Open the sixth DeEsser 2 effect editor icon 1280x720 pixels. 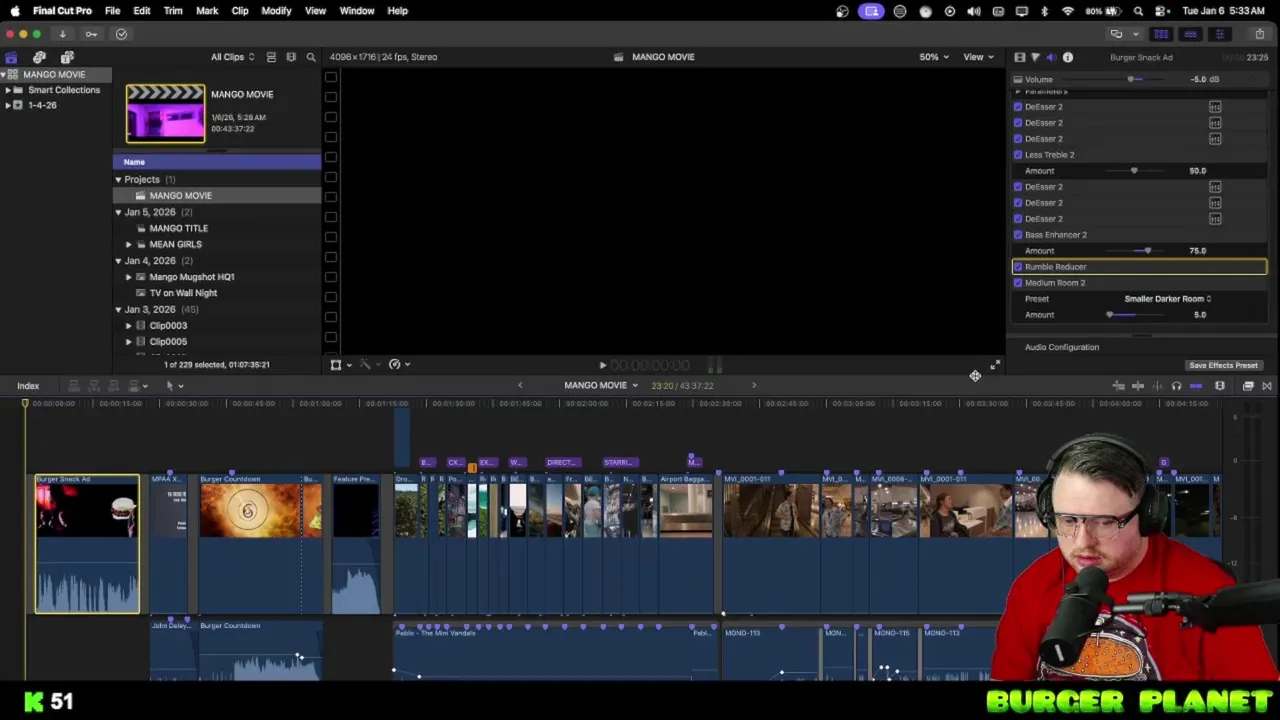point(1215,219)
